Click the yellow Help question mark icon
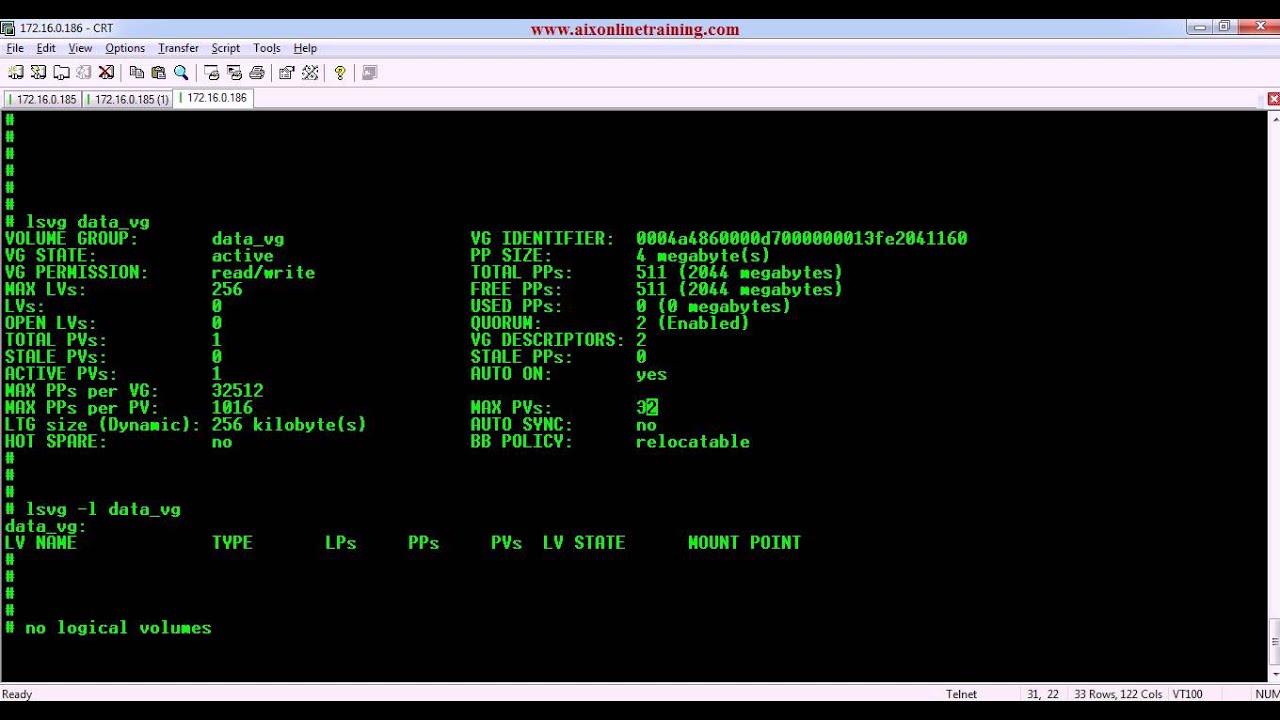This screenshot has width=1280, height=720. click(x=340, y=73)
